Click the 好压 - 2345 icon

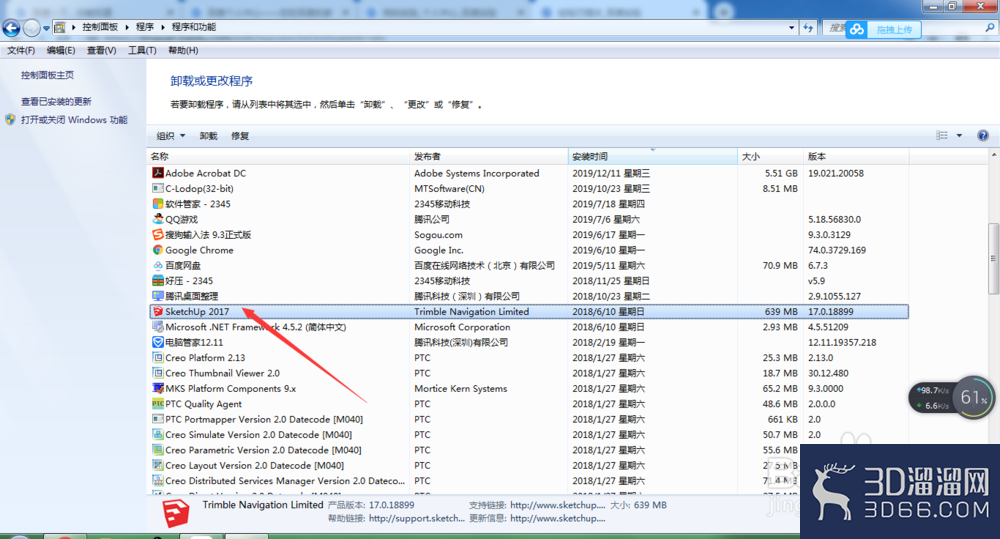click(x=158, y=281)
